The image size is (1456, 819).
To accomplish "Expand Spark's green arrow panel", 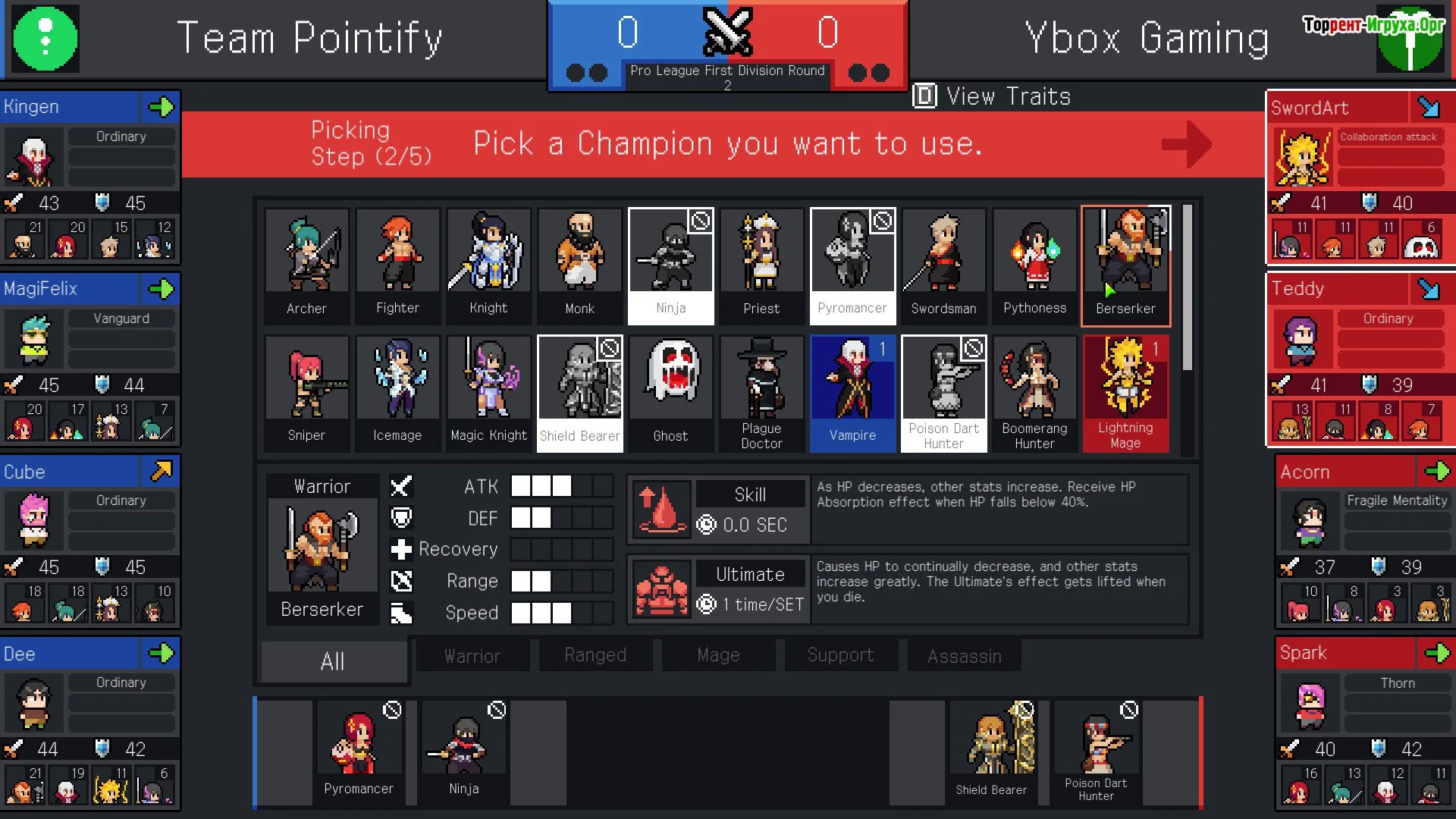I will (x=1436, y=653).
